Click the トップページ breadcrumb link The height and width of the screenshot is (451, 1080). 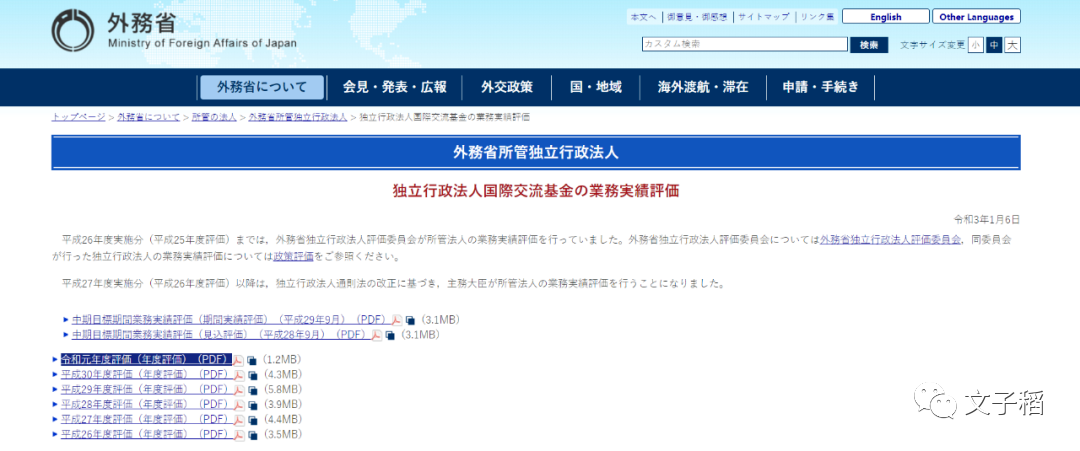[78, 117]
